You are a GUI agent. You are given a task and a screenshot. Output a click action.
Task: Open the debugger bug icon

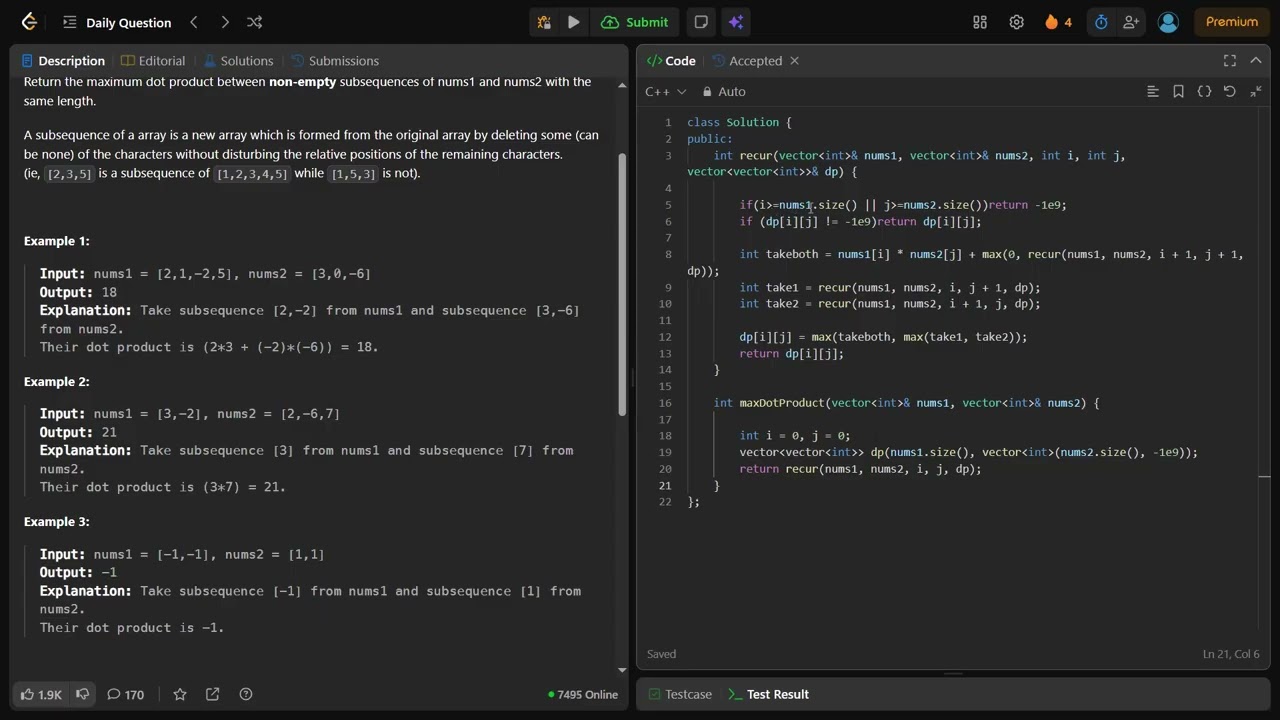[x=544, y=22]
